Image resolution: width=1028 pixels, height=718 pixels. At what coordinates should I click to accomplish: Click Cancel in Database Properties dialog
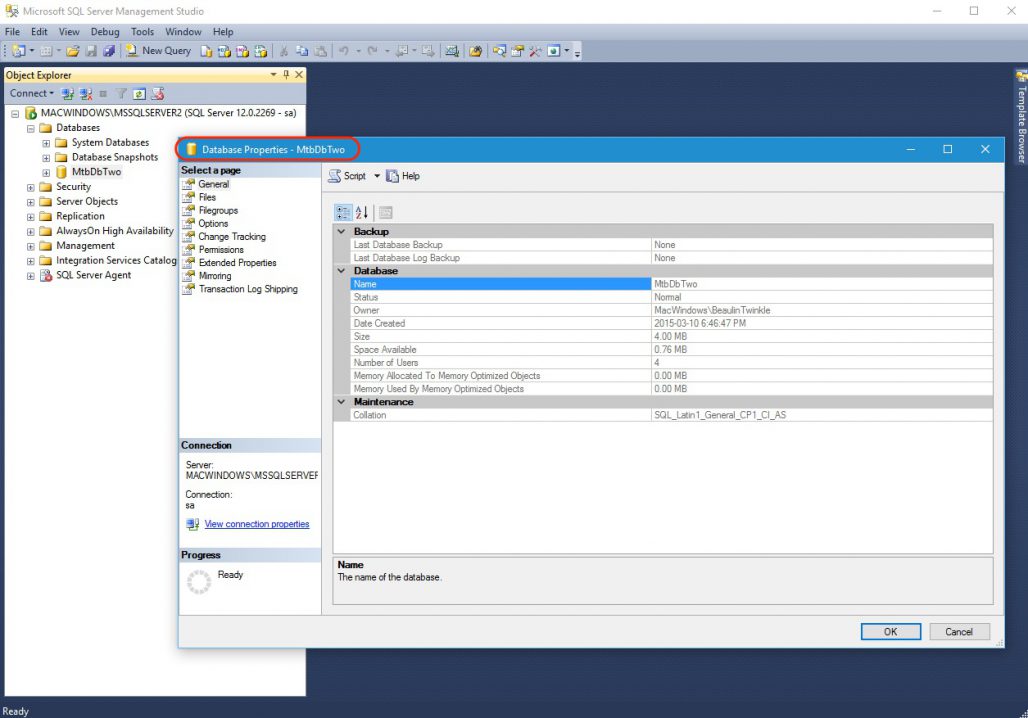(959, 631)
